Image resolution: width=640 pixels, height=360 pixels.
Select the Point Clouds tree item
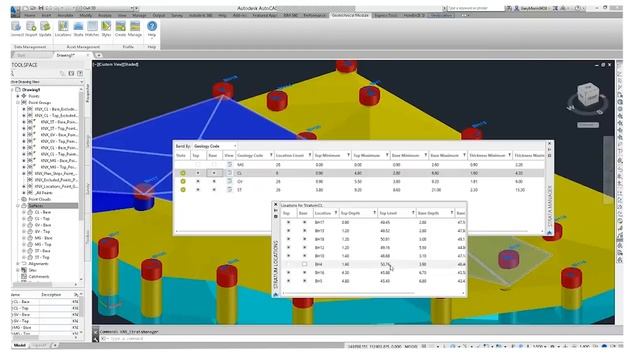pos(40,199)
